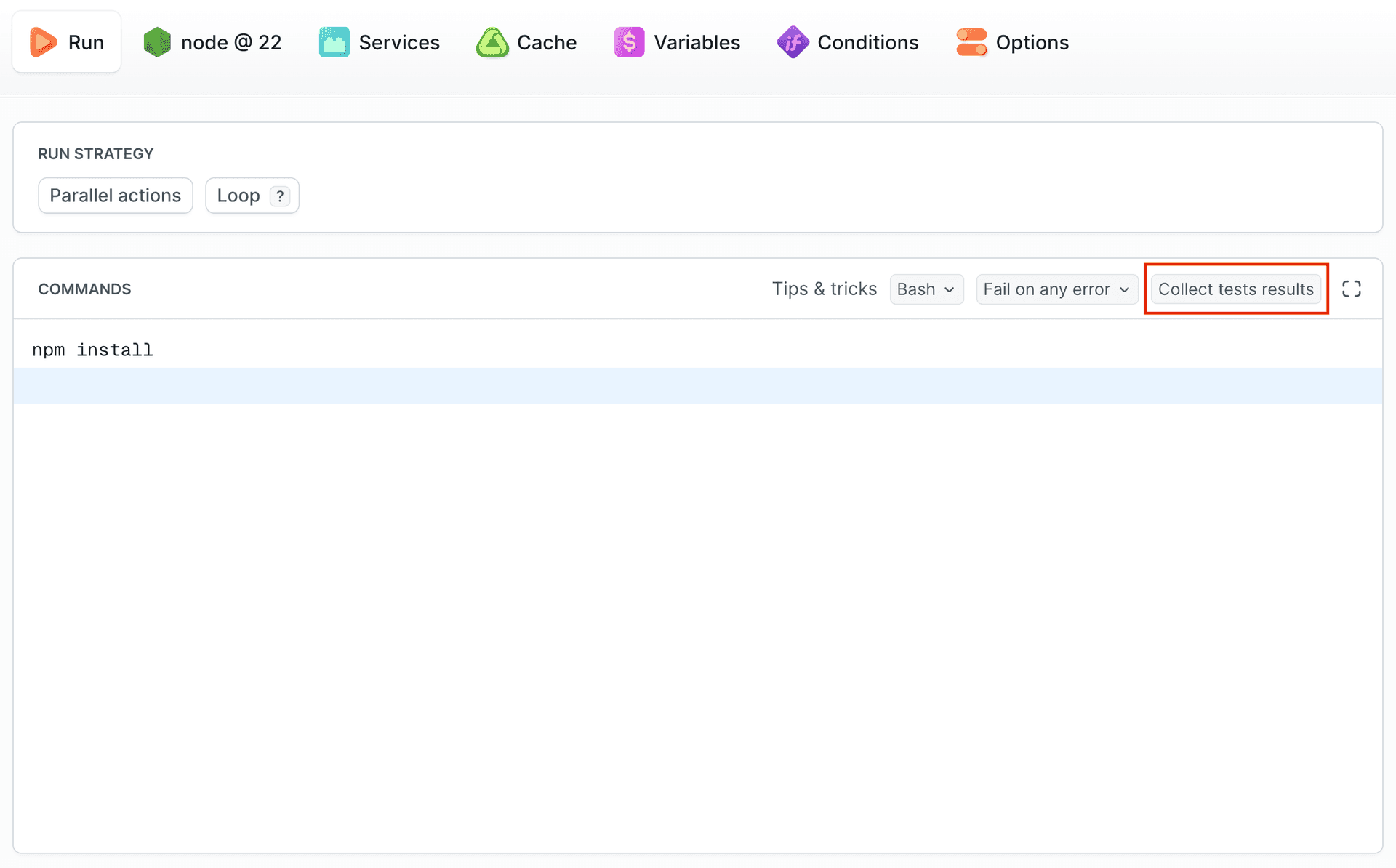
Task: Expand the Loop help tooltip
Action: [x=279, y=196]
